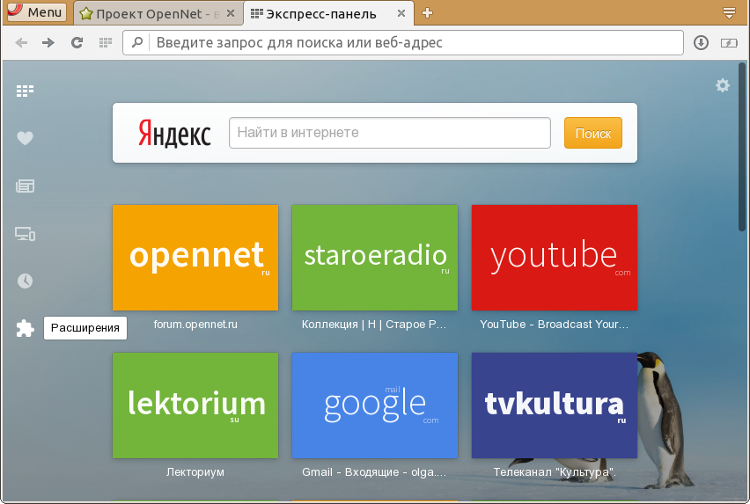Viewport: 750px width, 504px height.
Task: Go back to previous page
Action: (20, 43)
